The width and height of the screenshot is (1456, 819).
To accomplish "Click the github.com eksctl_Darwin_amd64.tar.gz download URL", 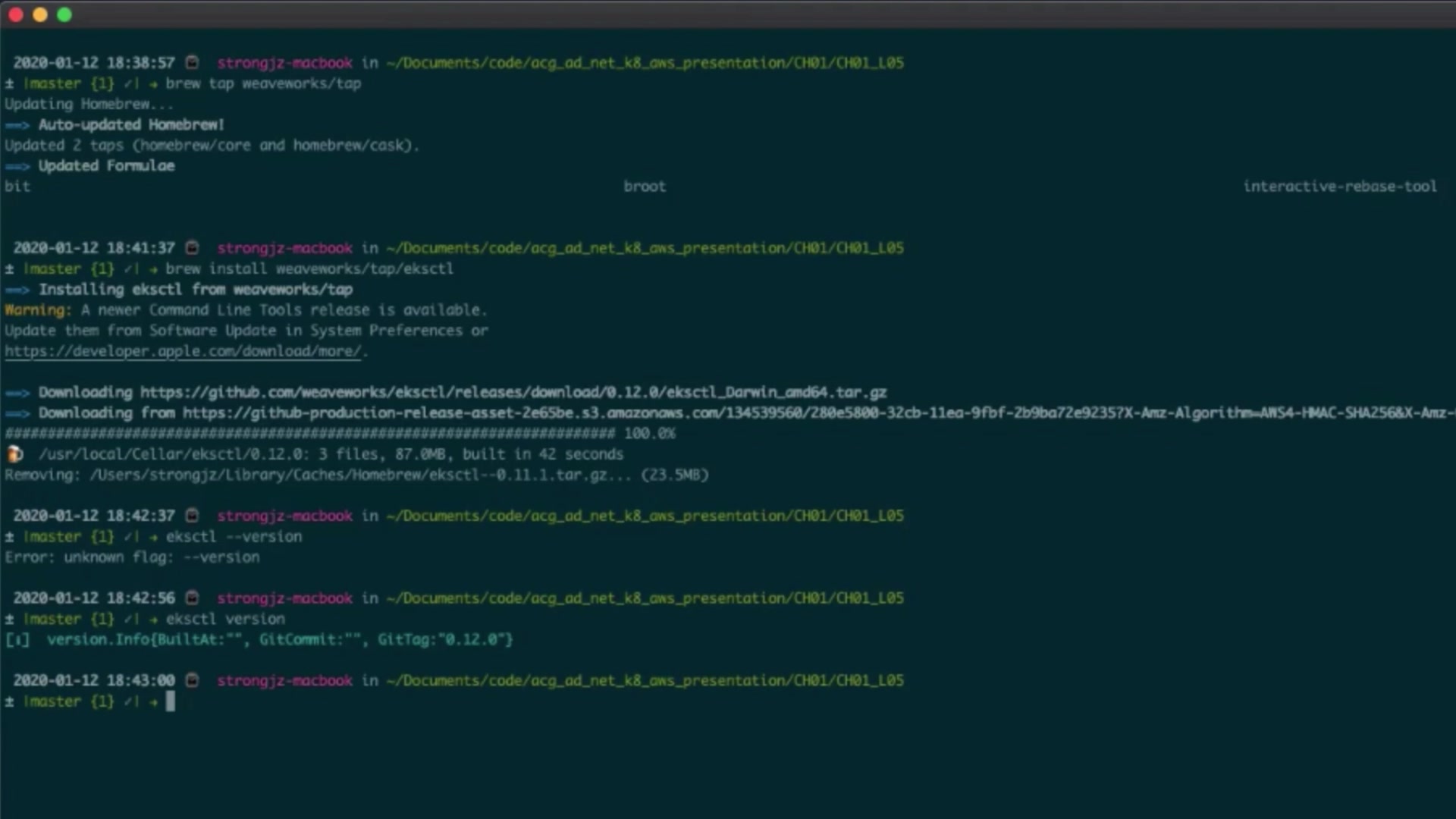I will pyautogui.click(x=513, y=392).
